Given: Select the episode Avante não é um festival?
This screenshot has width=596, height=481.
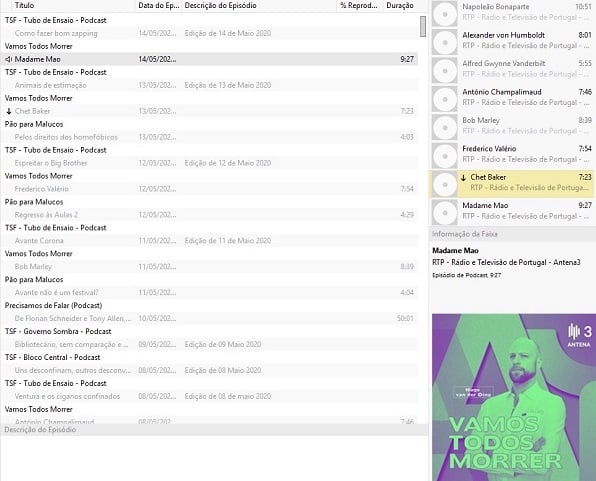Looking at the screenshot, I should [209, 292].
